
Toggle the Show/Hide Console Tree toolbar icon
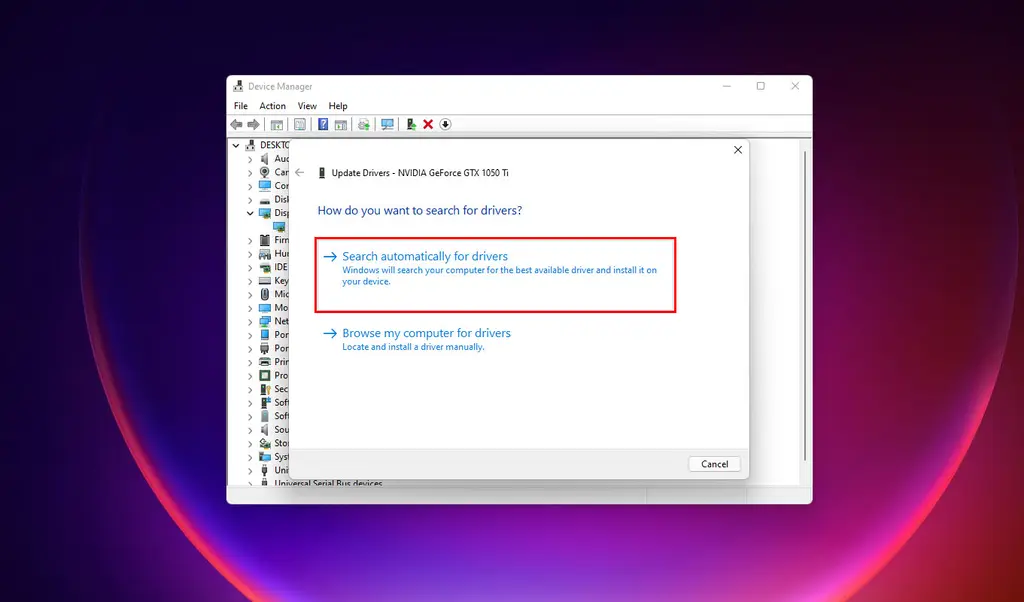[x=277, y=124]
